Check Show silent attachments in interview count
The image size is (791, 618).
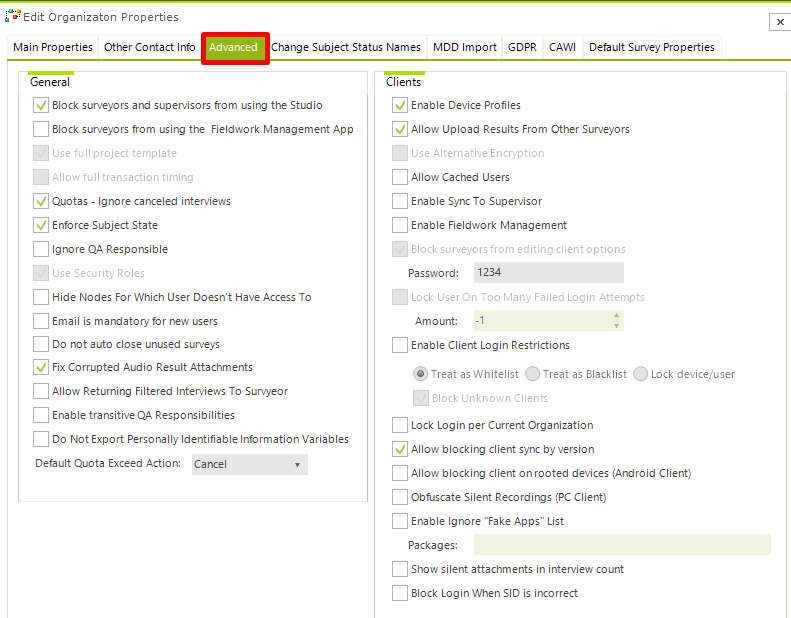click(400, 569)
